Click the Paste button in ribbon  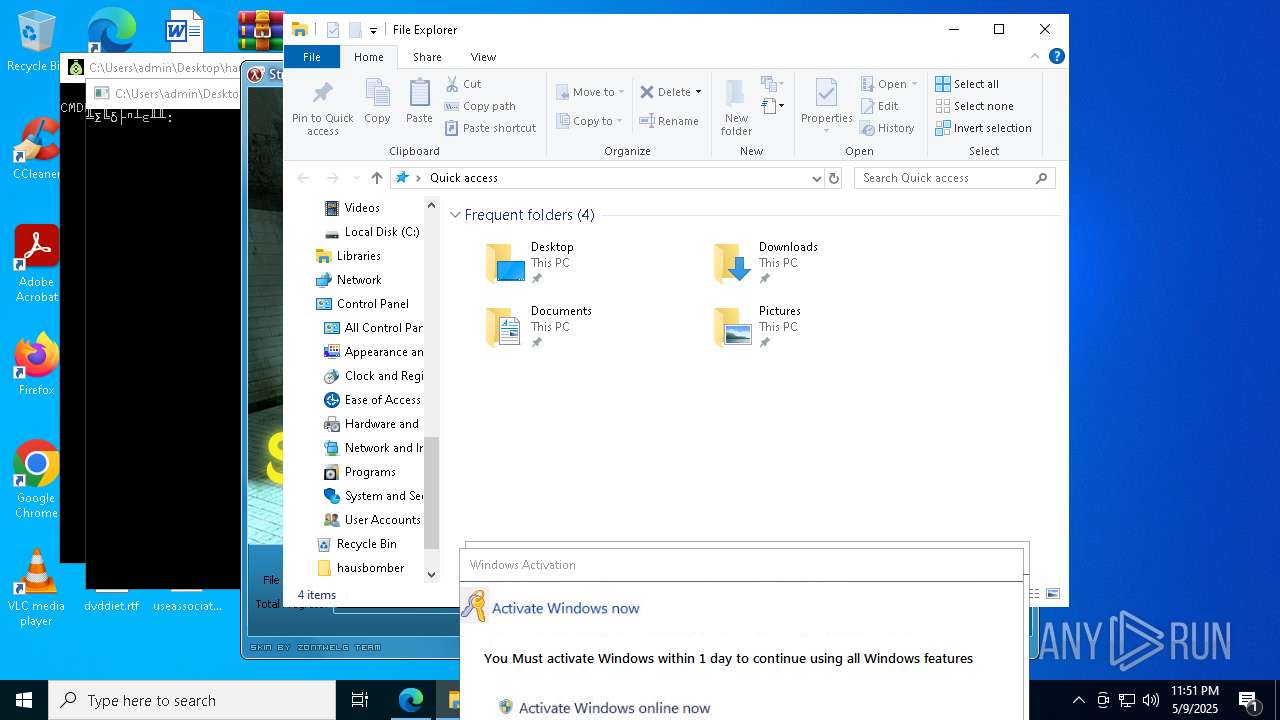point(419,103)
